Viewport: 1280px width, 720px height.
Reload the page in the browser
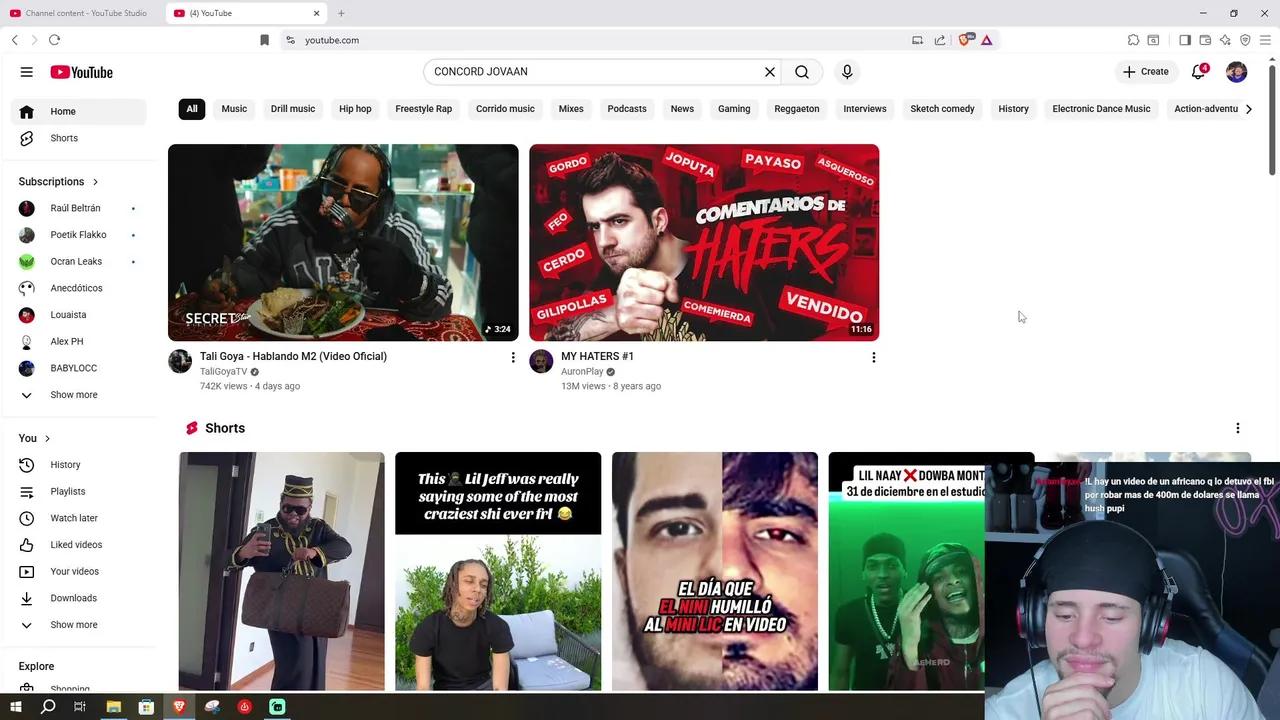click(54, 40)
